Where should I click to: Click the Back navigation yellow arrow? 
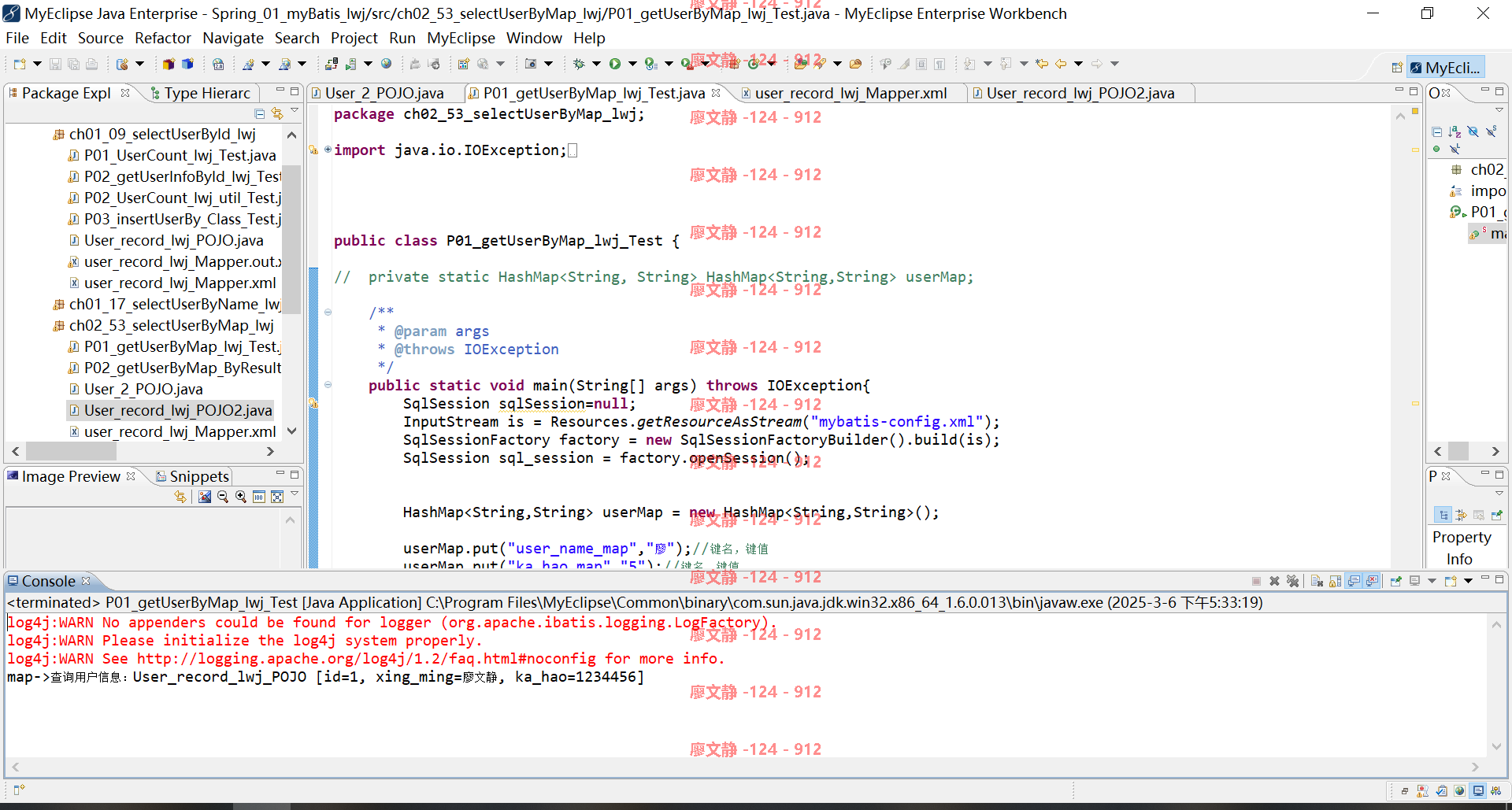coord(1061,64)
